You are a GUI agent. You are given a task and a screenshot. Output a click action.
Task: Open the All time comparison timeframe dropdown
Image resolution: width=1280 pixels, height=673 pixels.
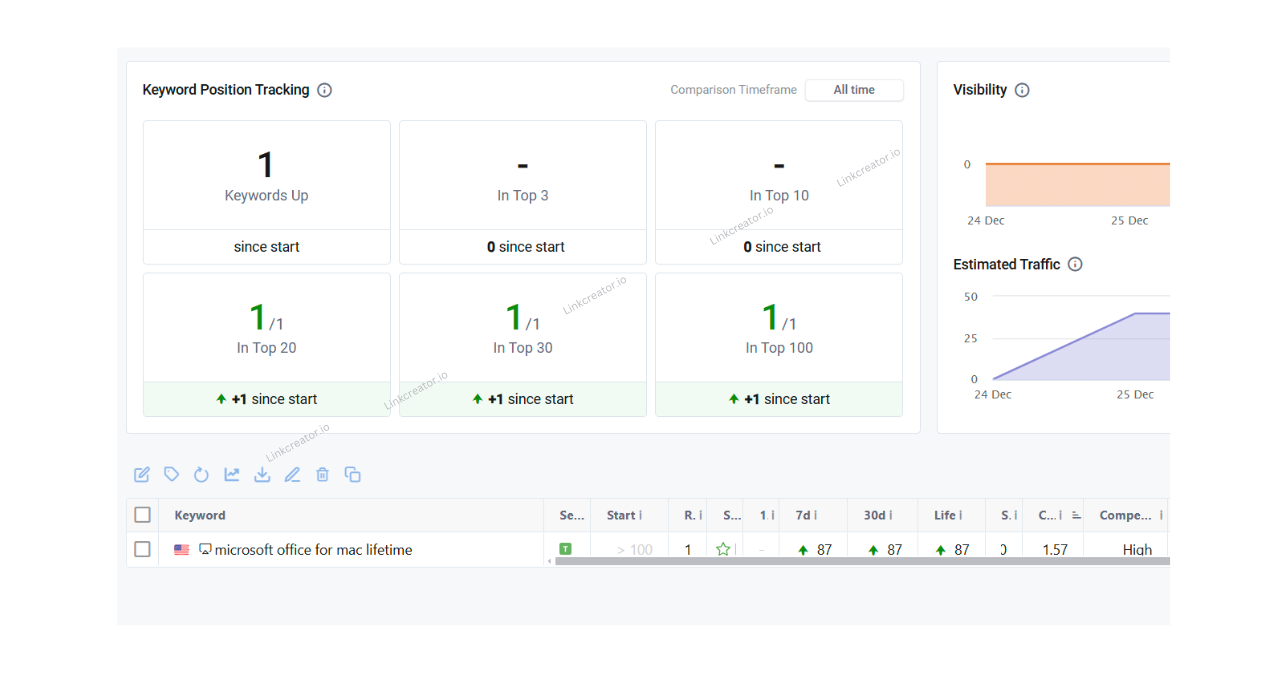click(854, 90)
